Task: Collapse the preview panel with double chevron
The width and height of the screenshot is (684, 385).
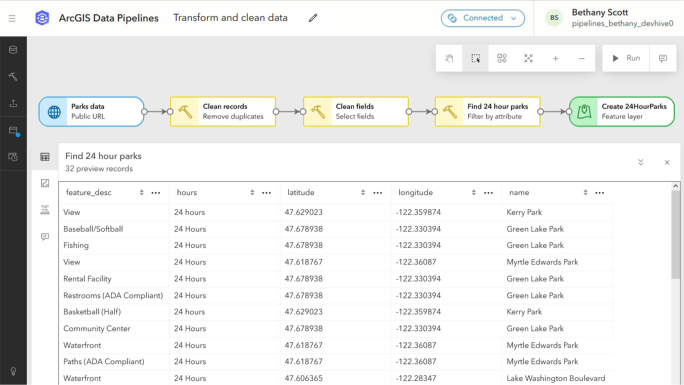Action: pyautogui.click(x=640, y=162)
